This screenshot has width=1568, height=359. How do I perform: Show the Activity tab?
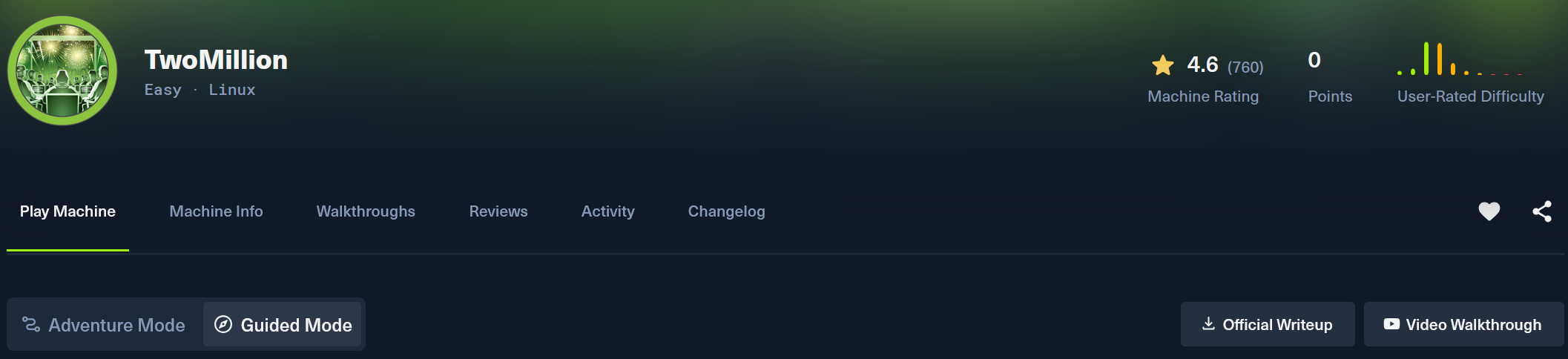[x=607, y=211]
